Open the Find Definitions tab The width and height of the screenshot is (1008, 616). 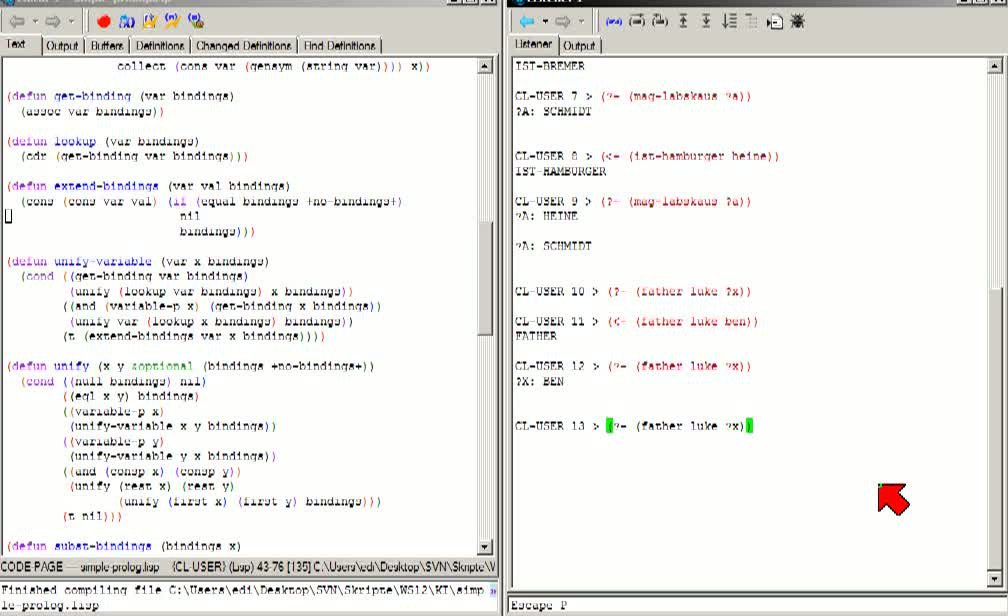(x=339, y=46)
